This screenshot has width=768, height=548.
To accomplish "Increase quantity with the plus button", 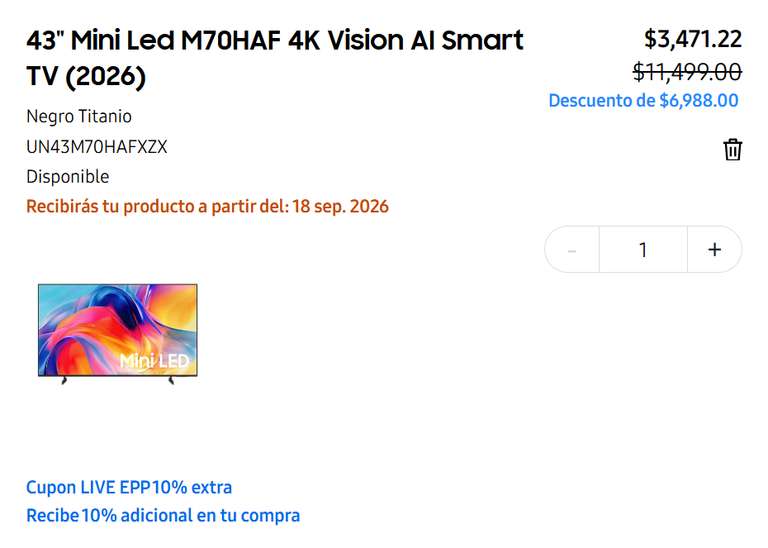I will tap(715, 250).
